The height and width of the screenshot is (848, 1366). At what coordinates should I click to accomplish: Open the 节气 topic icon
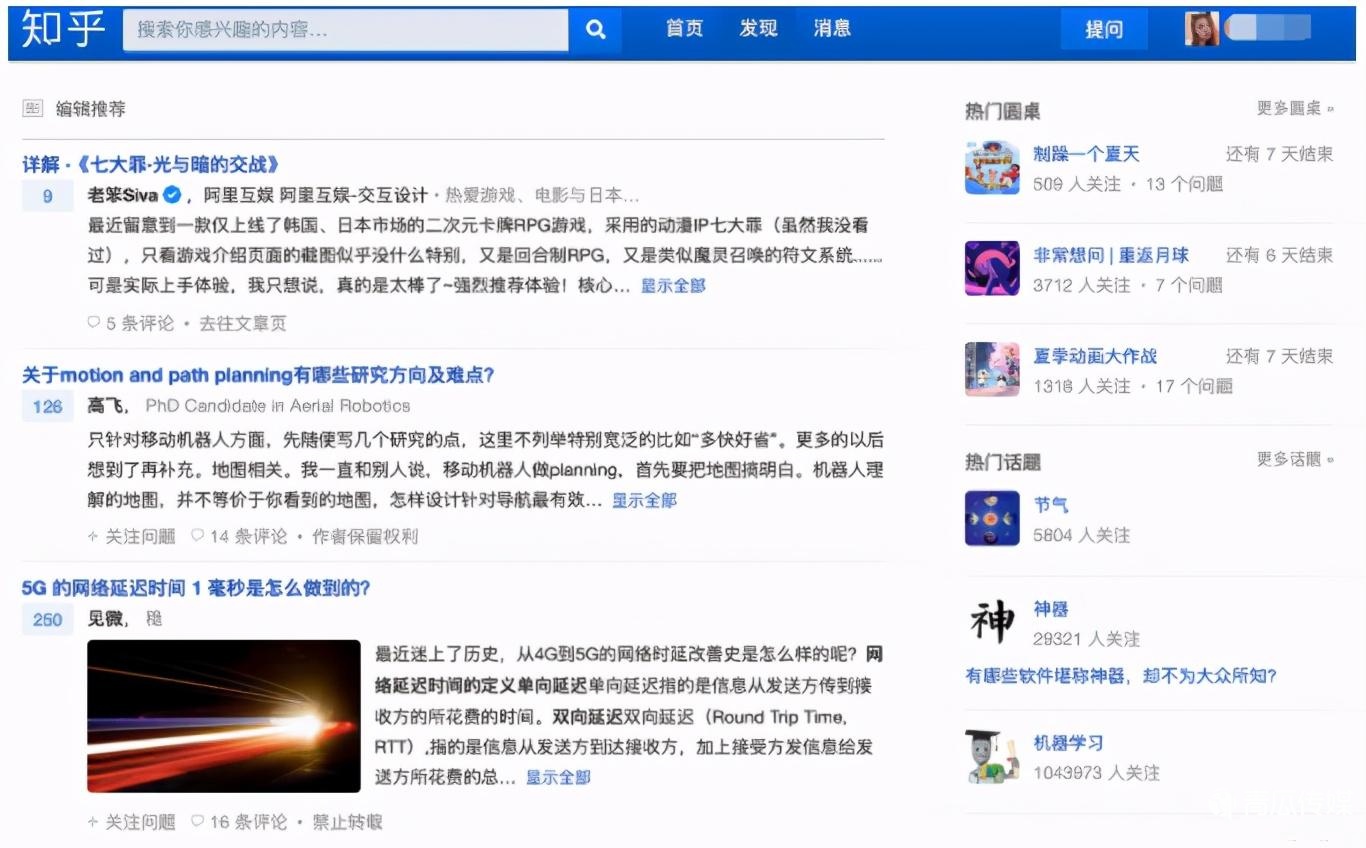pos(991,519)
